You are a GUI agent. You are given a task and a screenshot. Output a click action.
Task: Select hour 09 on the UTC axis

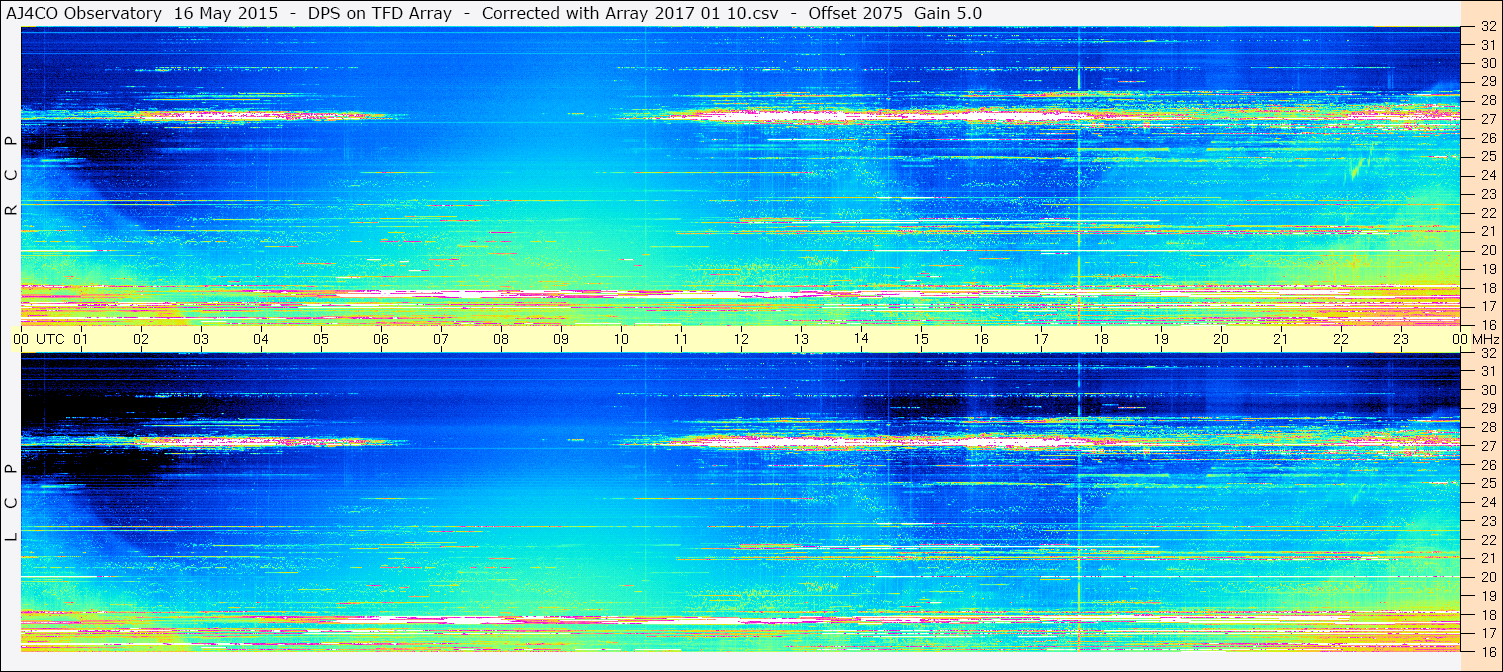coord(561,339)
